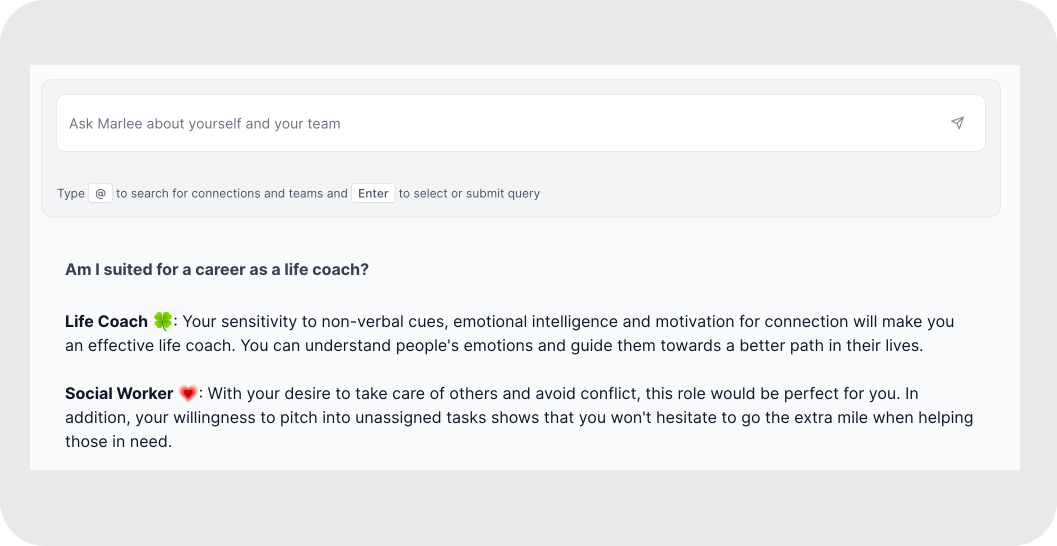Click the heart emoji beside Social Worker

pyautogui.click(x=188, y=393)
